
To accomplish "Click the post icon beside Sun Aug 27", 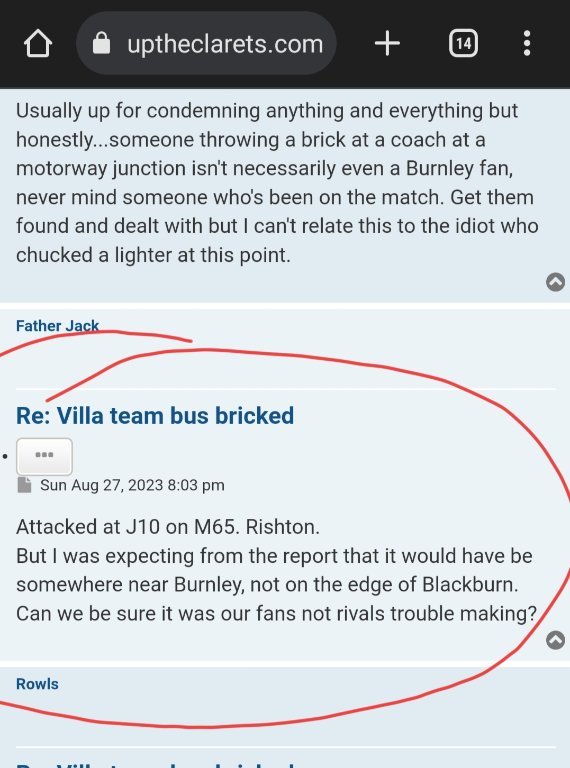I will click(24, 485).
